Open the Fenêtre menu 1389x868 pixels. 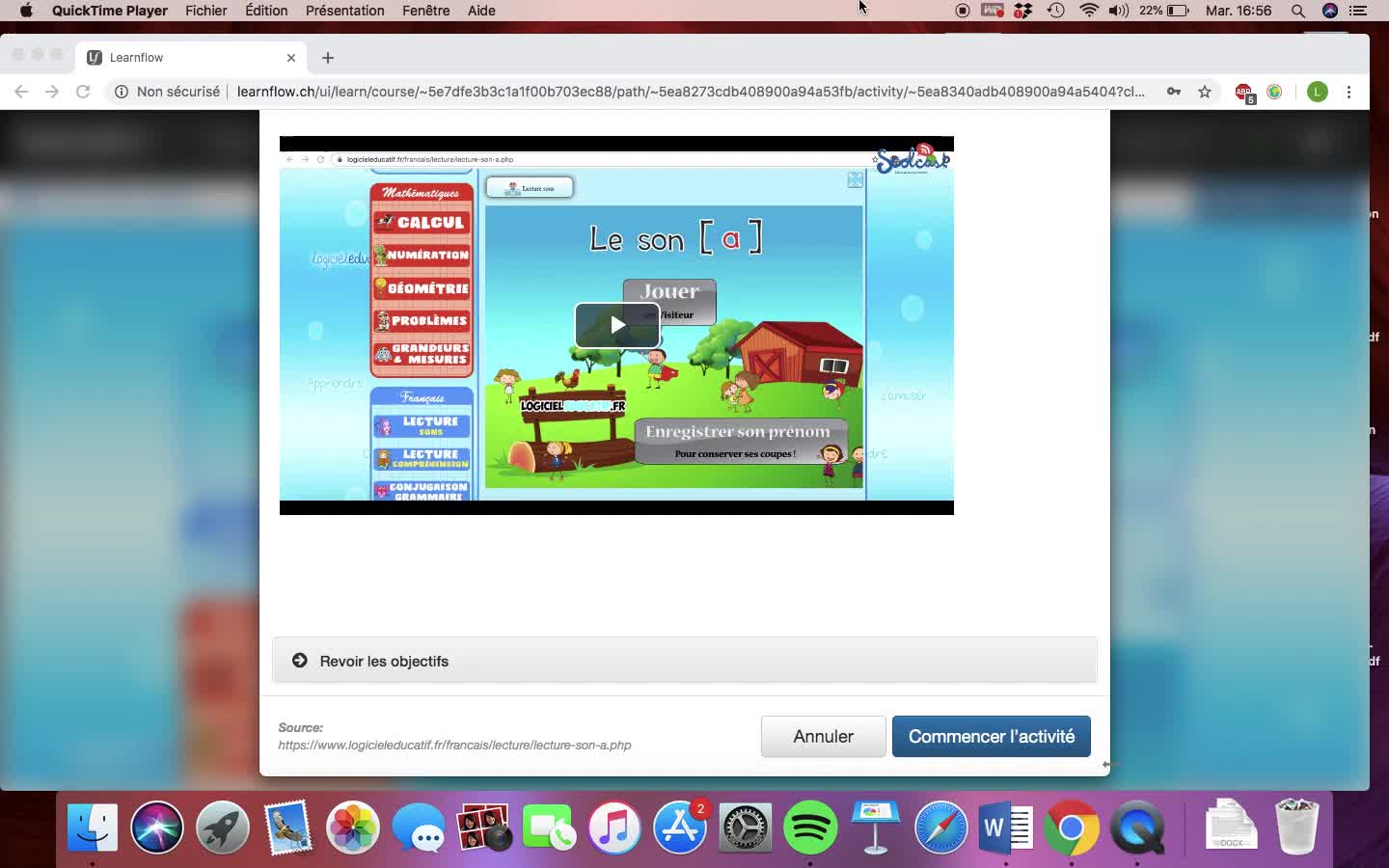click(x=425, y=11)
